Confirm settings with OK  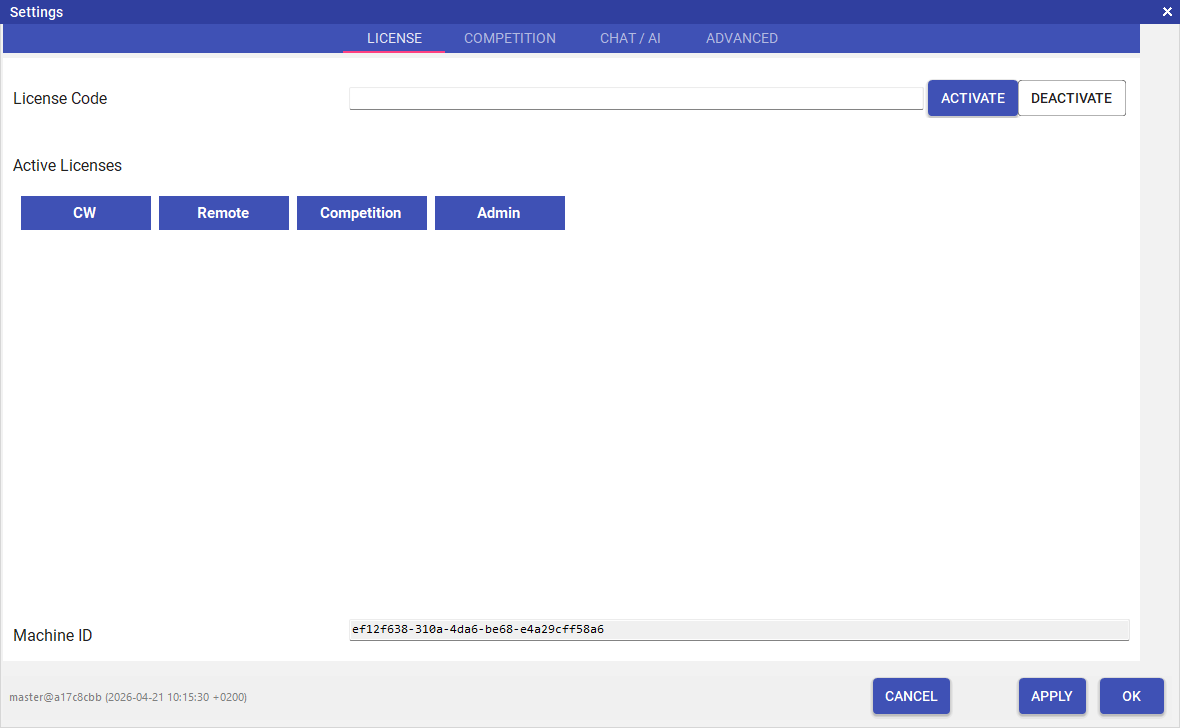1132,696
